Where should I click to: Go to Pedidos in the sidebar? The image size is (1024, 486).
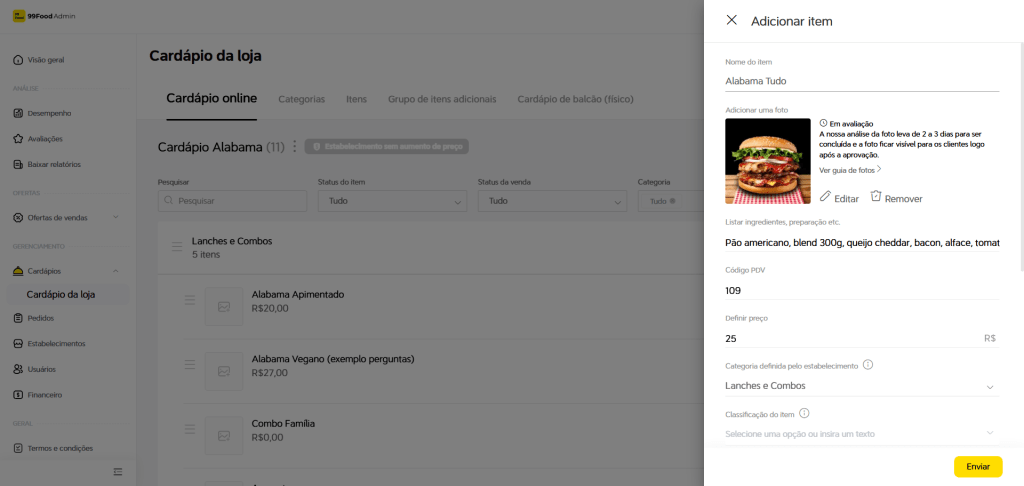click(41, 318)
